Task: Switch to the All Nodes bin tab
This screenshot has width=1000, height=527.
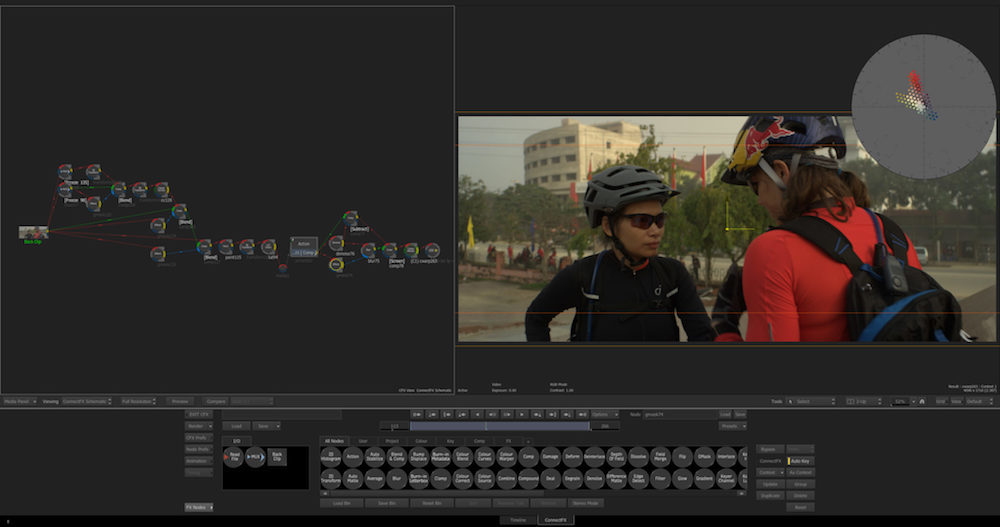Action: (334, 441)
